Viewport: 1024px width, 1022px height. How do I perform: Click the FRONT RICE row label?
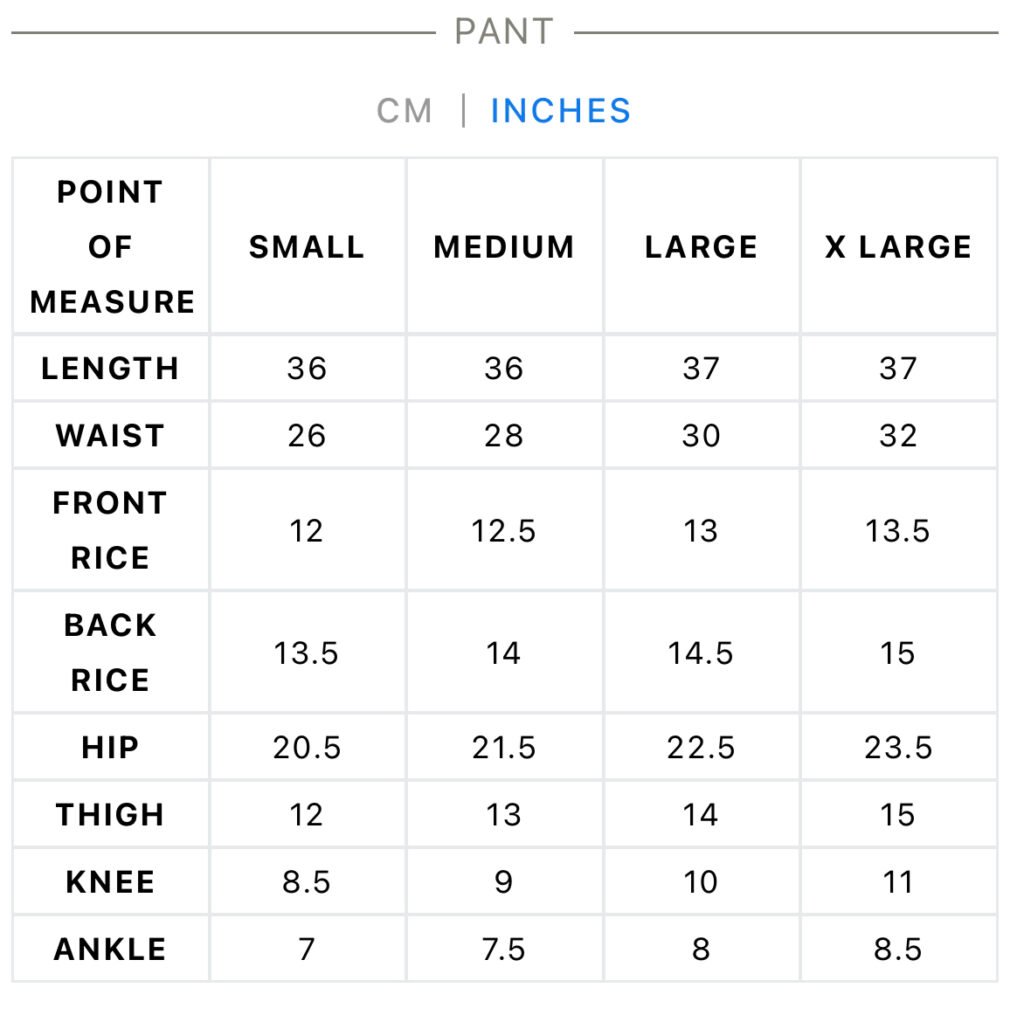[110, 531]
